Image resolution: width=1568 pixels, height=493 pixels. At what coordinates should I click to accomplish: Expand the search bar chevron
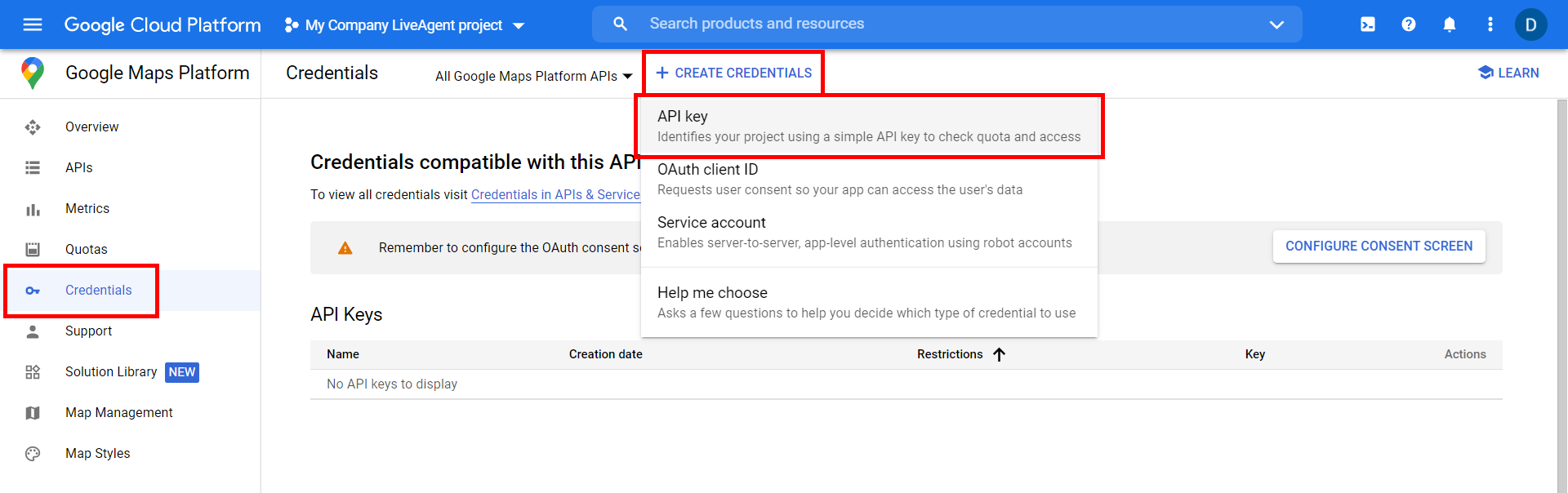(1276, 24)
